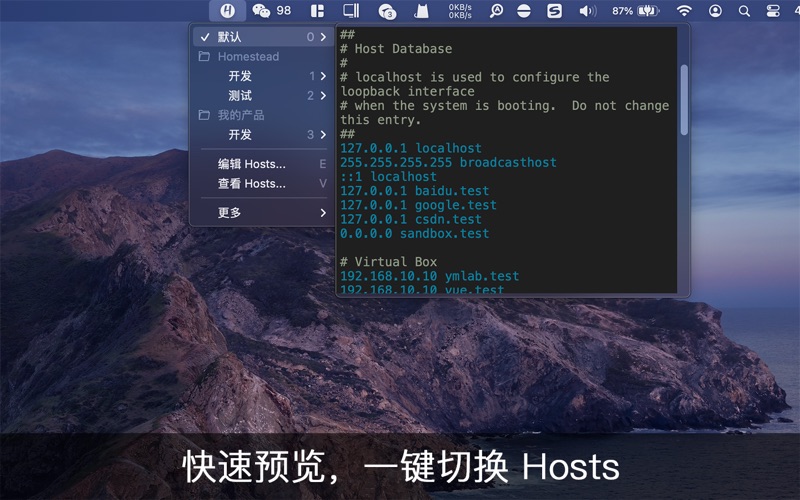Click the 我的产品 folder icon
800x500 pixels.
point(204,115)
